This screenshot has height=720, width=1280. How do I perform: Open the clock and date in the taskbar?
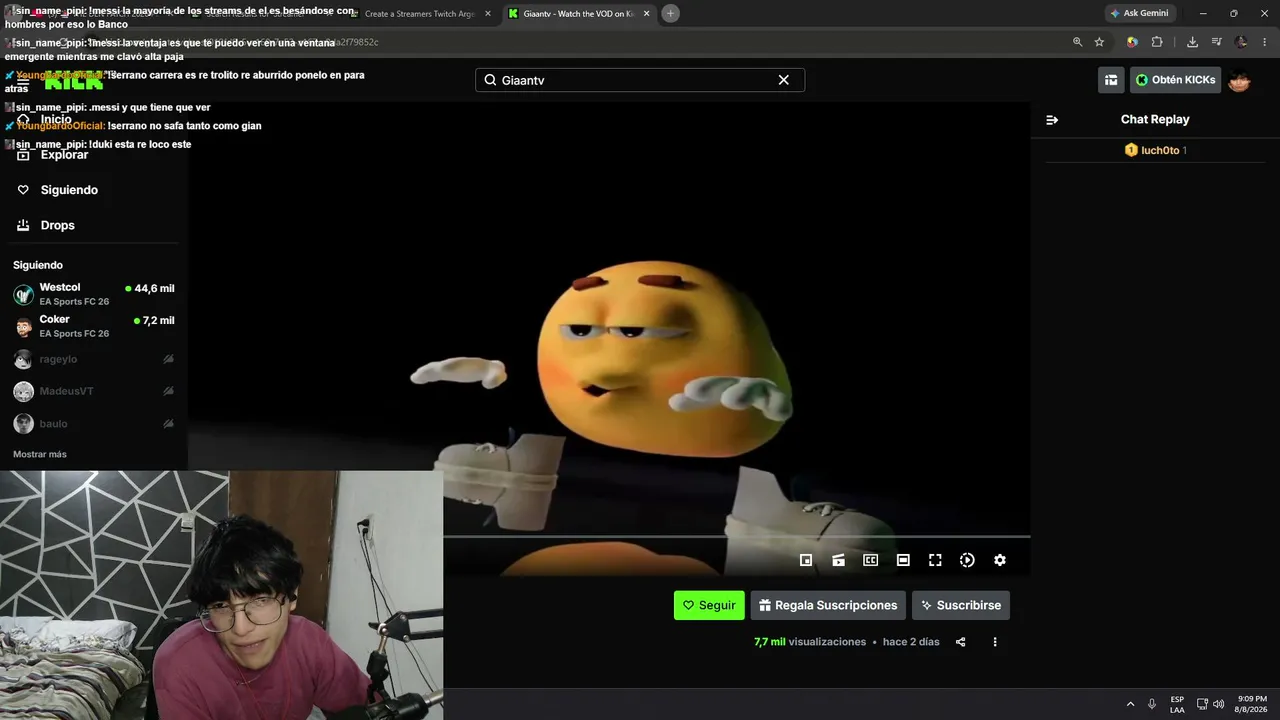(x=1252, y=704)
